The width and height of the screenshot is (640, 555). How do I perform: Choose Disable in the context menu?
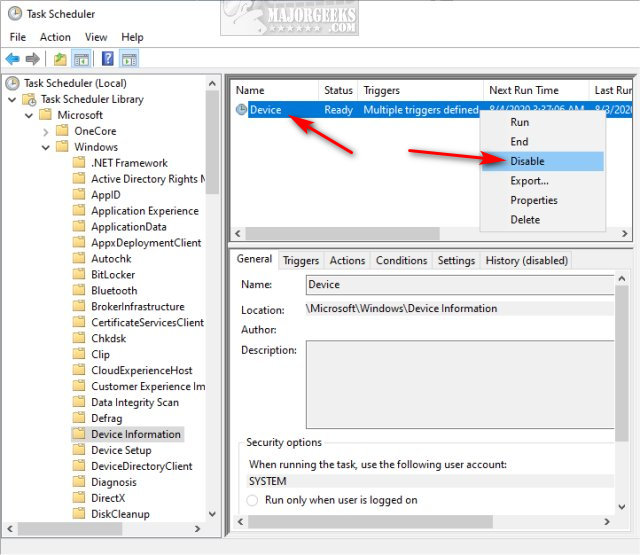(x=542, y=161)
